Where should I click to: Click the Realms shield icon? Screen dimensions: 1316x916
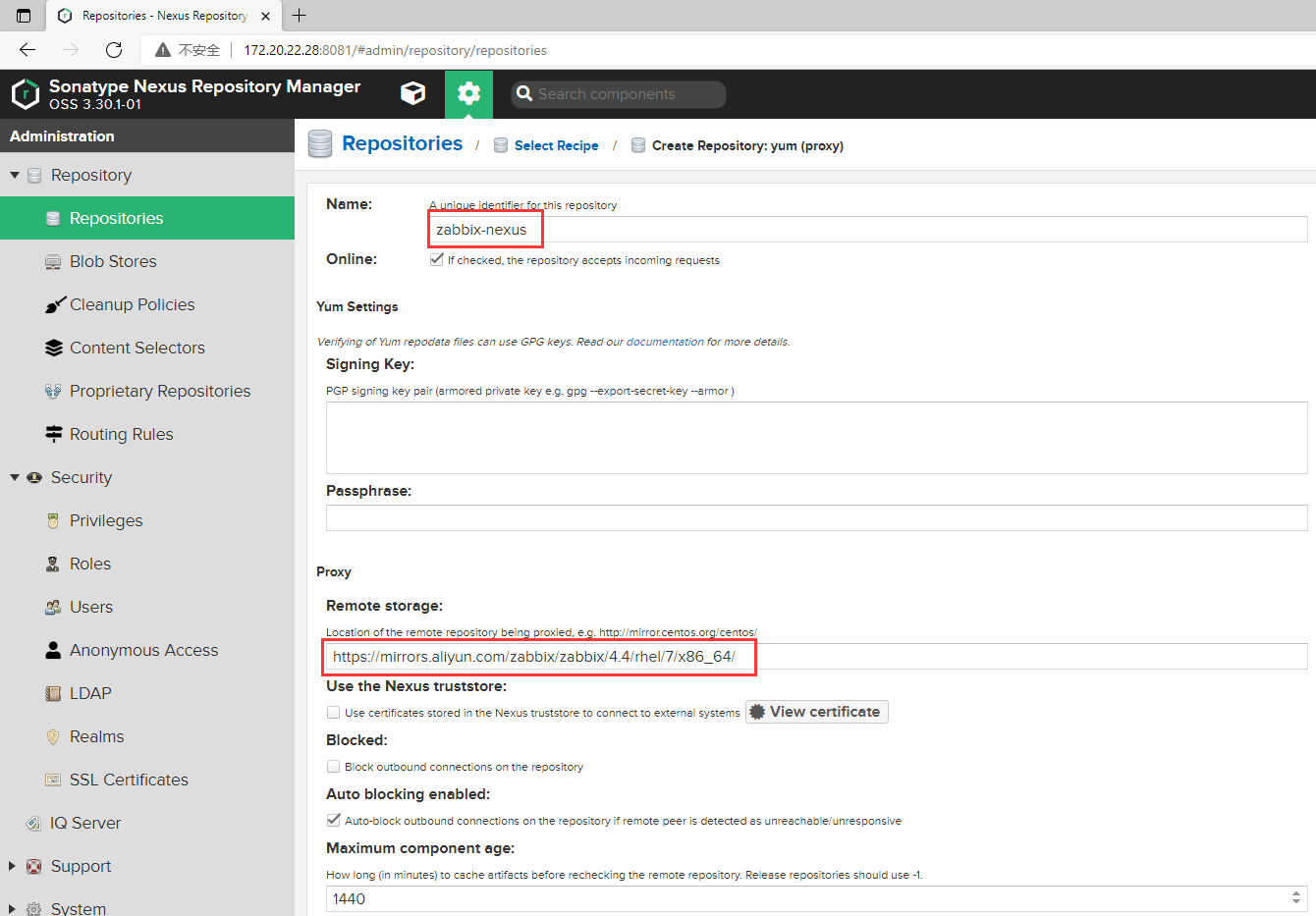click(x=53, y=736)
